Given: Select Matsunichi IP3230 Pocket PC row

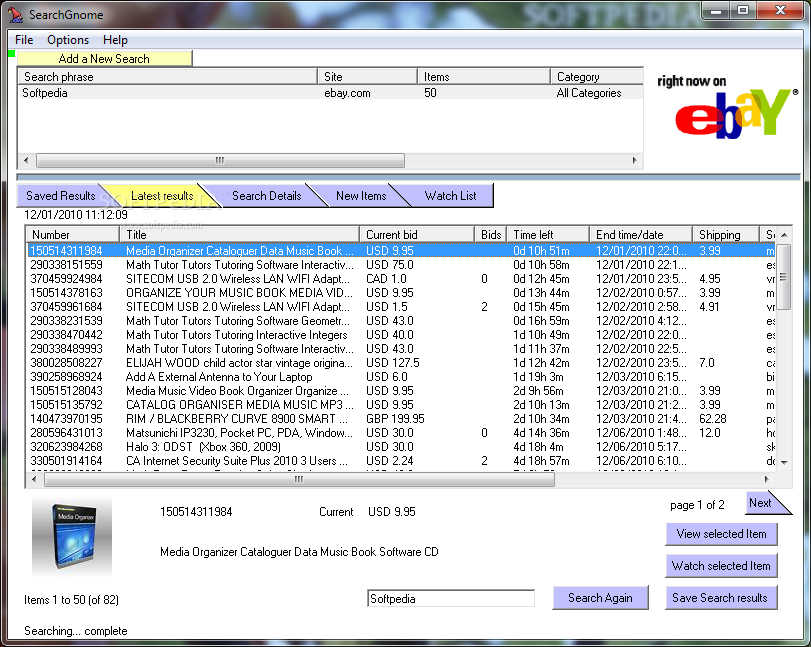Looking at the screenshot, I should (x=401, y=432).
